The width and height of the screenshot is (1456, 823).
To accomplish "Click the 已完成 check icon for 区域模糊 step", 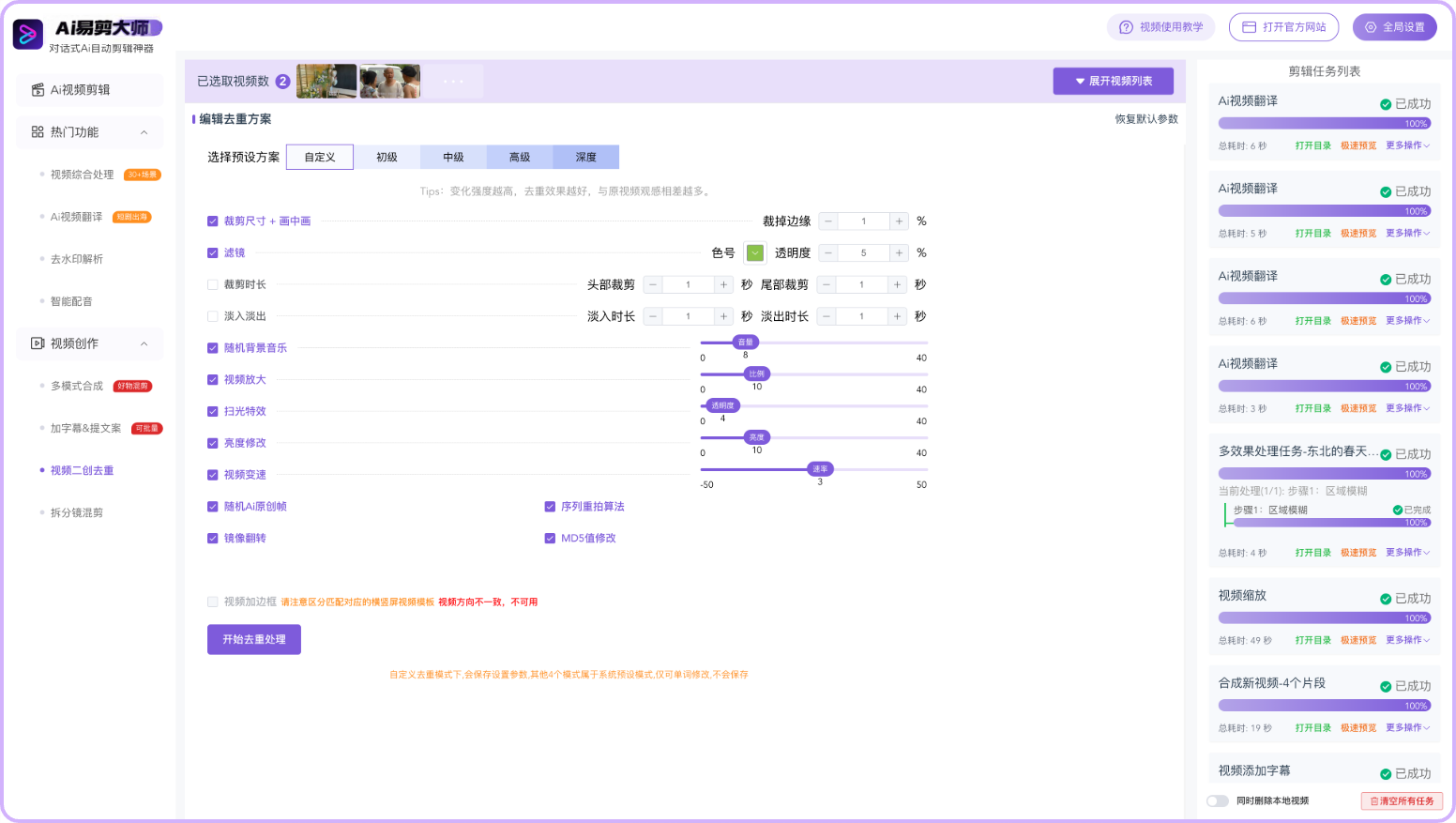I will click(x=1398, y=511).
